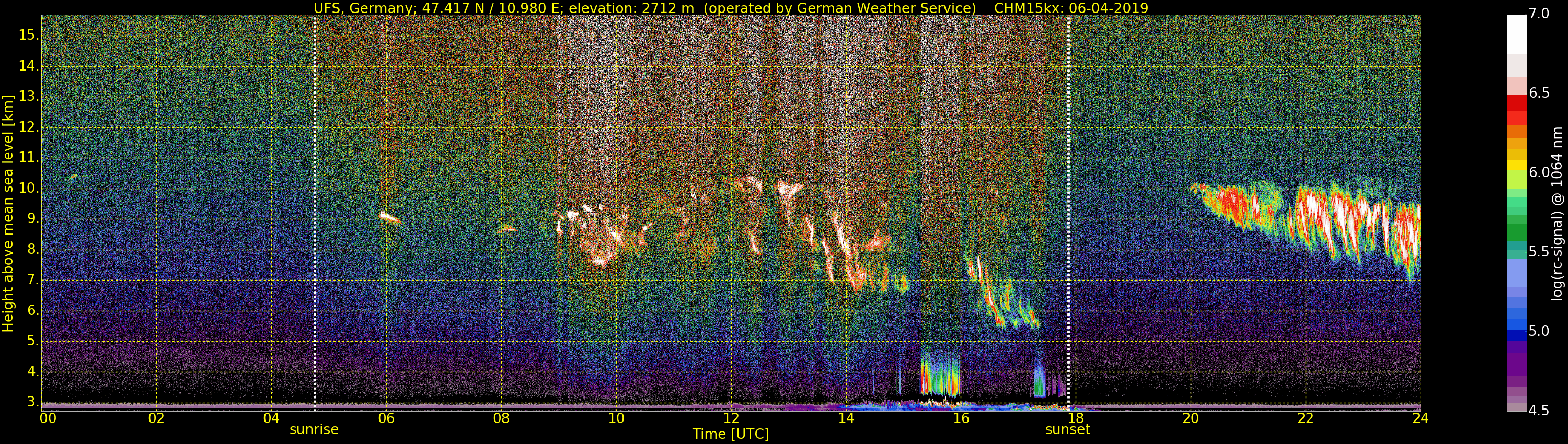This screenshot has width=1568, height=444.
Task: Click time tick label '20'
Action: (1191, 418)
